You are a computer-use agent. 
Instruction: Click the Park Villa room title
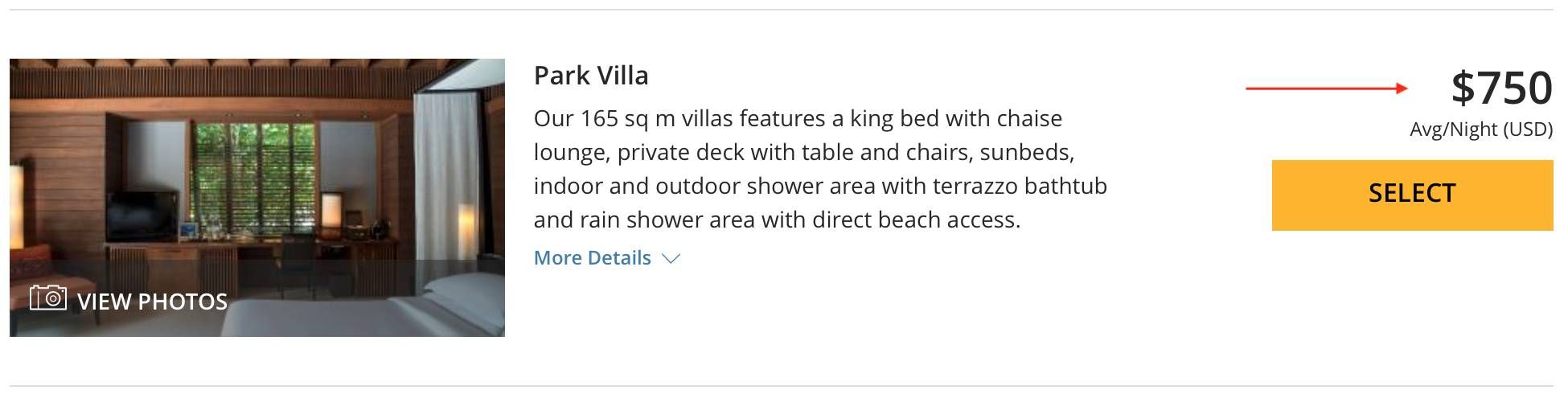(x=591, y=76)
